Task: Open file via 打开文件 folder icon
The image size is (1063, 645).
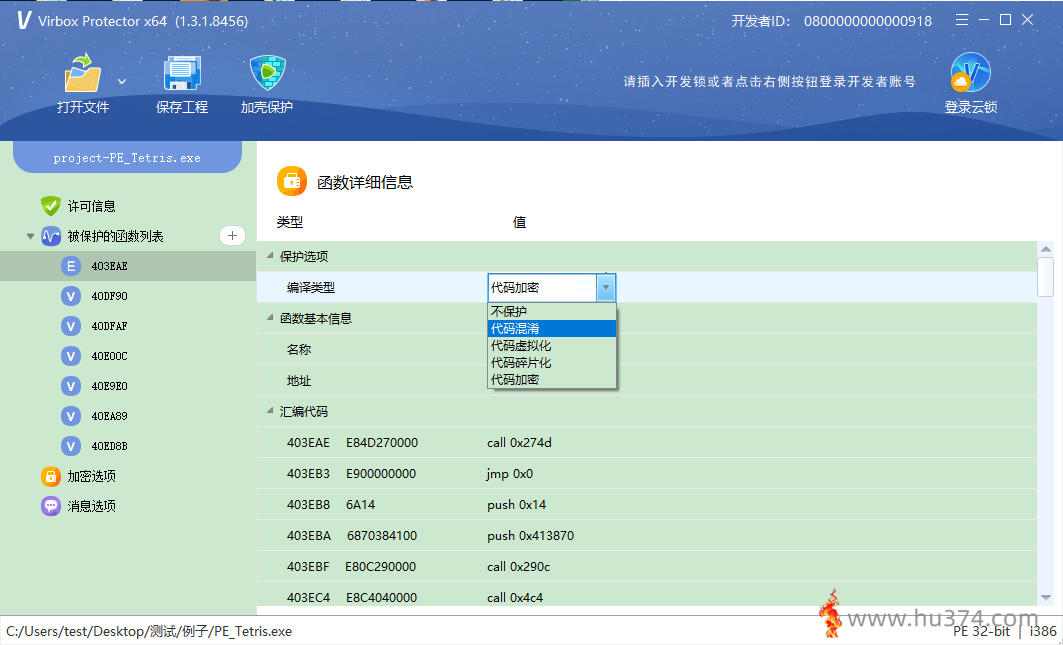Action: pyautogui.click(x=83, y=73)
